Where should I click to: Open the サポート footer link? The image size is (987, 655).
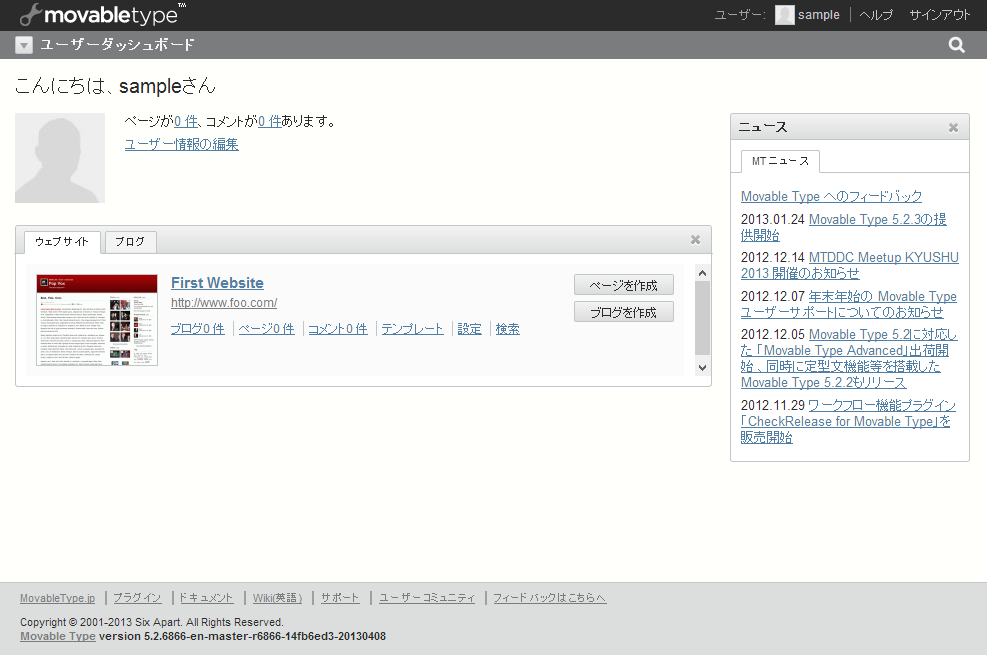340,598
